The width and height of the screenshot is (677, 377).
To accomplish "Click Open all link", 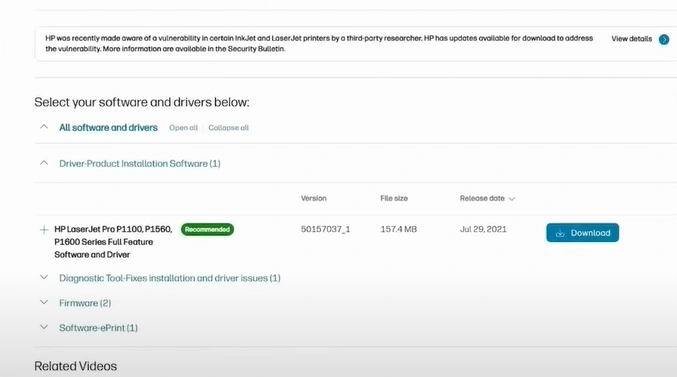I will [x=183, y=128].
